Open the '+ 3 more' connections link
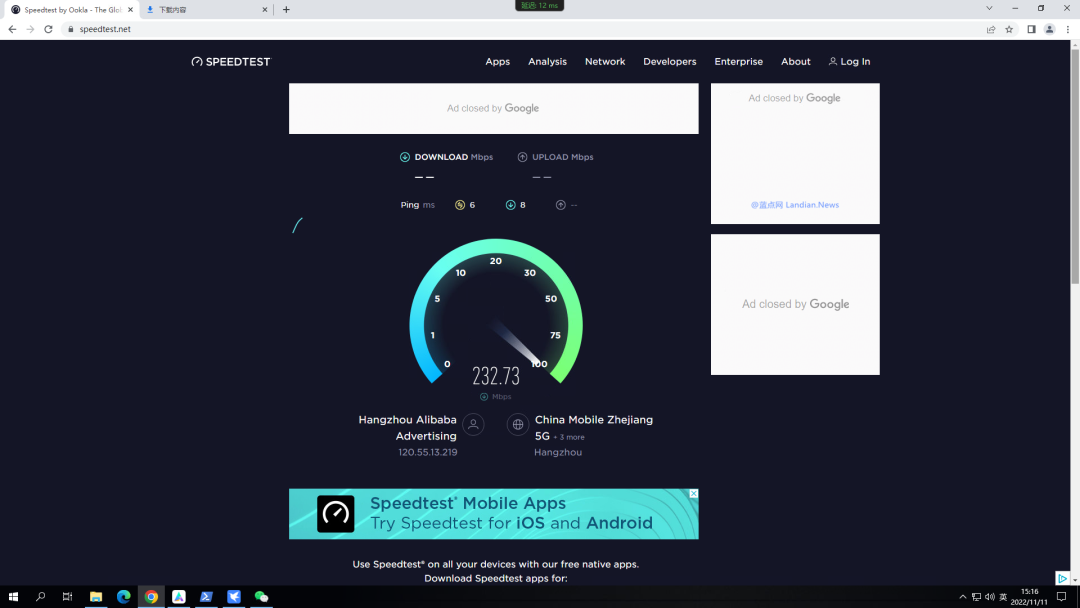 pyautogui.click(x=569, y=437)
